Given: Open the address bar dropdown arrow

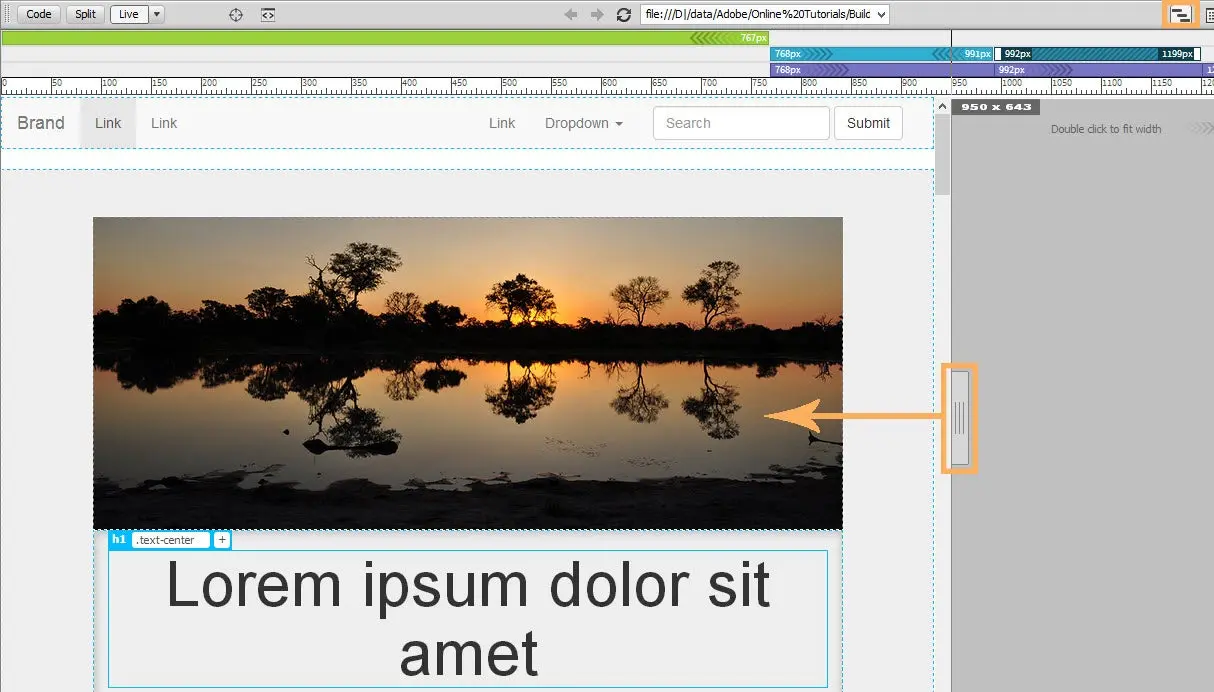Looking at the screenshot, I should [881, 15].
